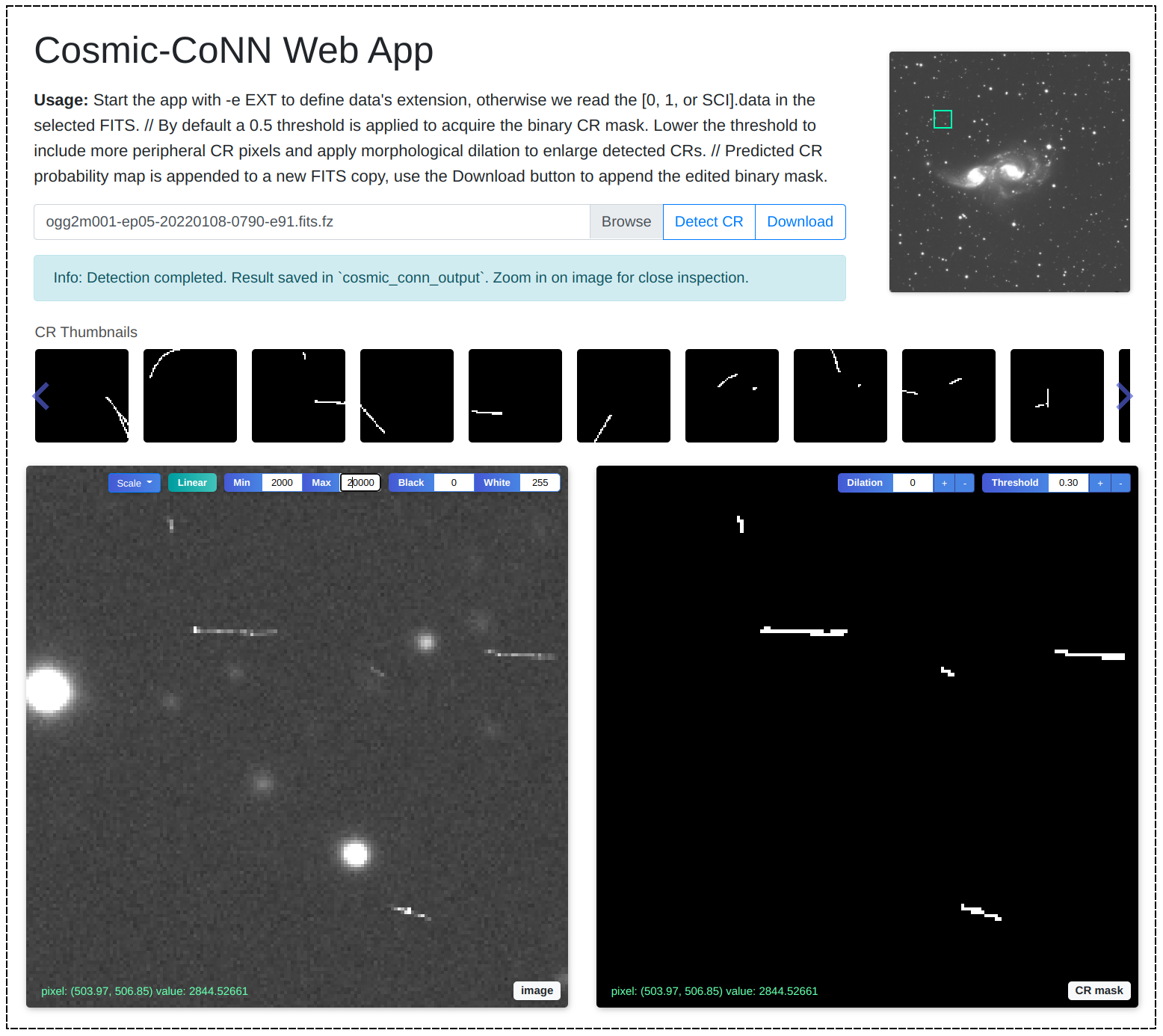
Task: Click the White value field showing 255
Action: tap(540, 483)
